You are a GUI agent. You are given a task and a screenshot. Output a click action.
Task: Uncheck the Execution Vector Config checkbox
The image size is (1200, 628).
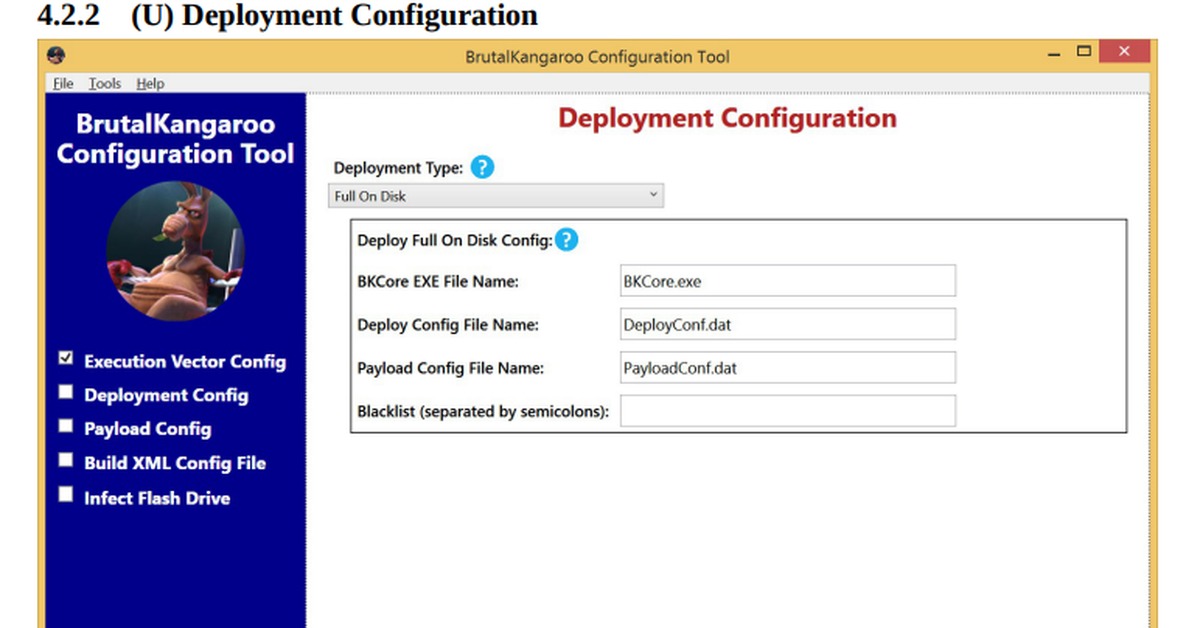click(66, 359)
